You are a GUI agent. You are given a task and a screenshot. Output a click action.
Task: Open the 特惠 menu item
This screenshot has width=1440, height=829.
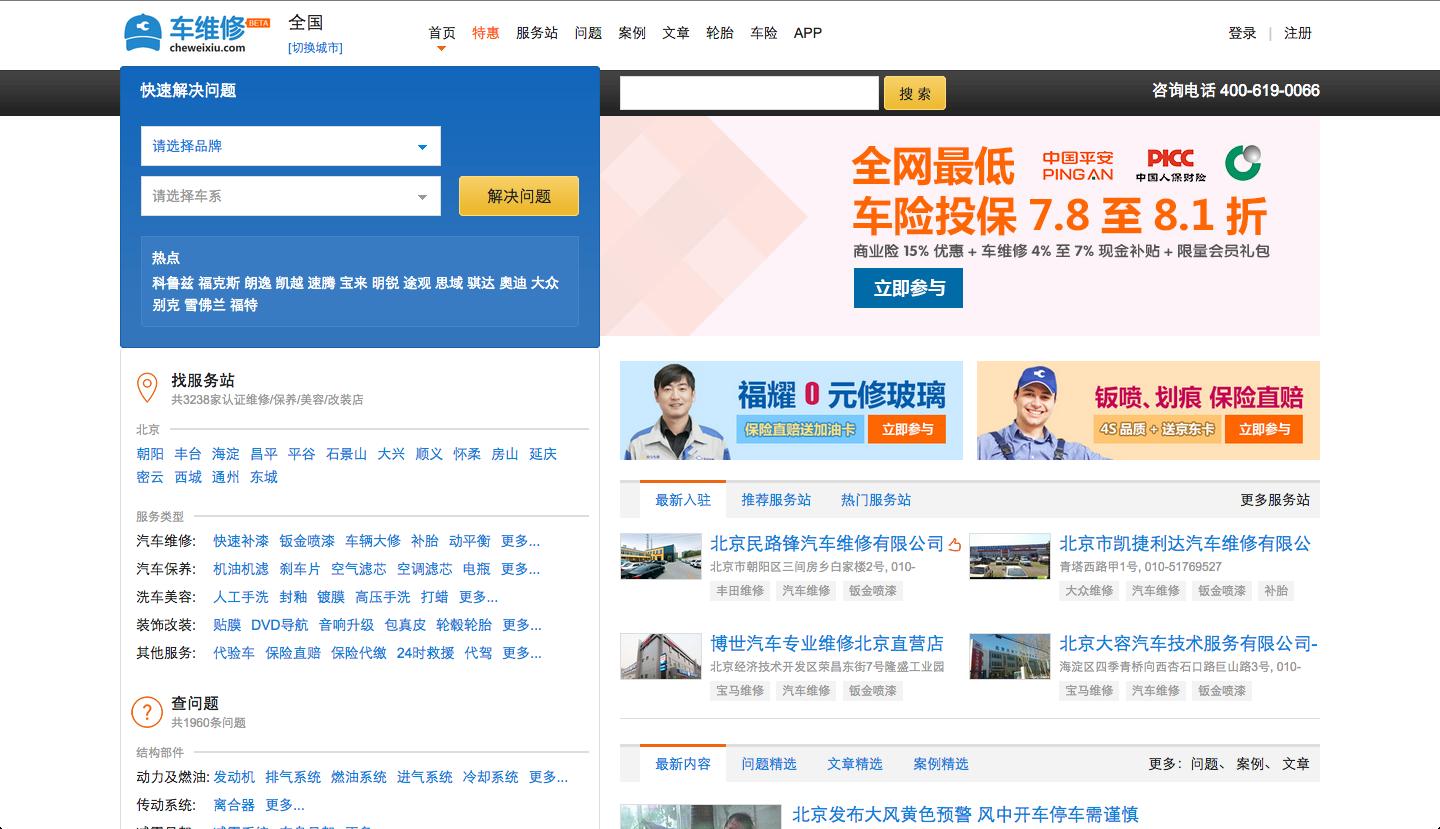tap(486, 33)
